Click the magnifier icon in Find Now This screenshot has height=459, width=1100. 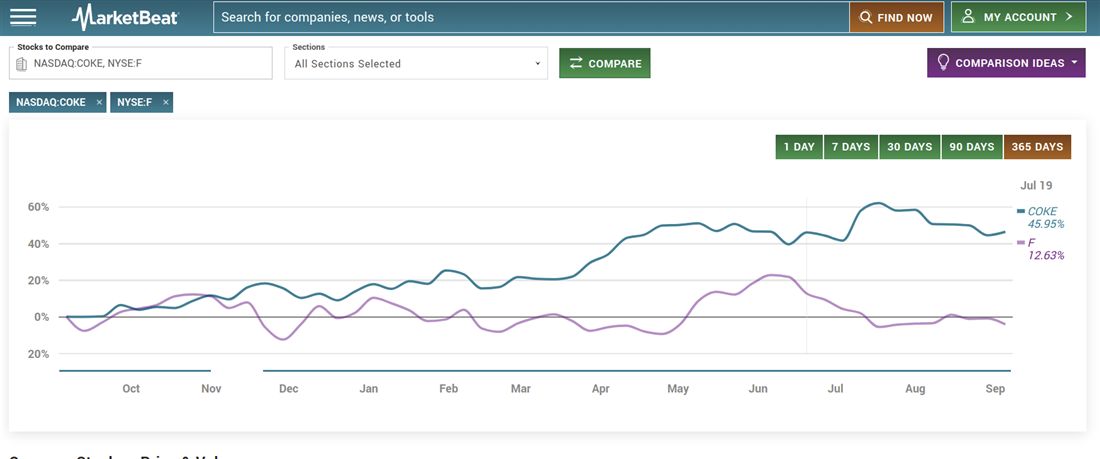[x=865, y=17]
